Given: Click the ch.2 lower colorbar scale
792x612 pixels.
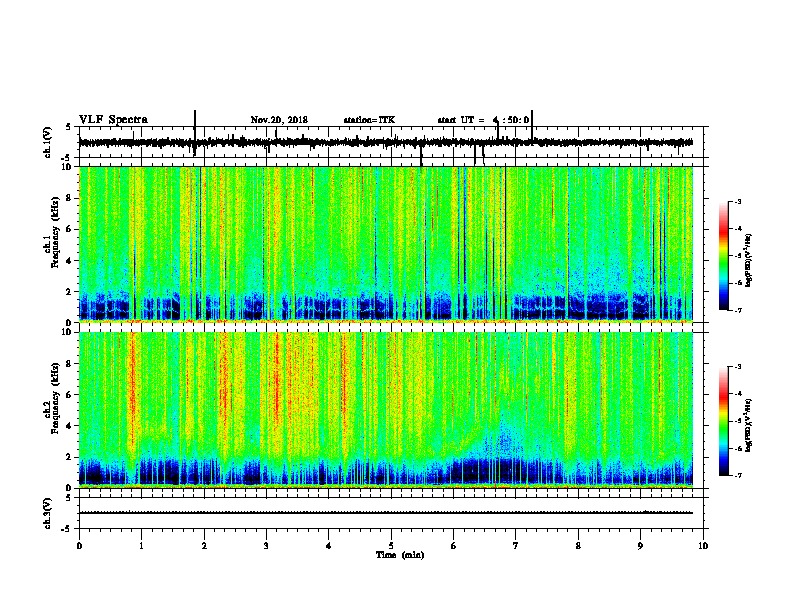Looking at the screenshot, I should [724, 421].
